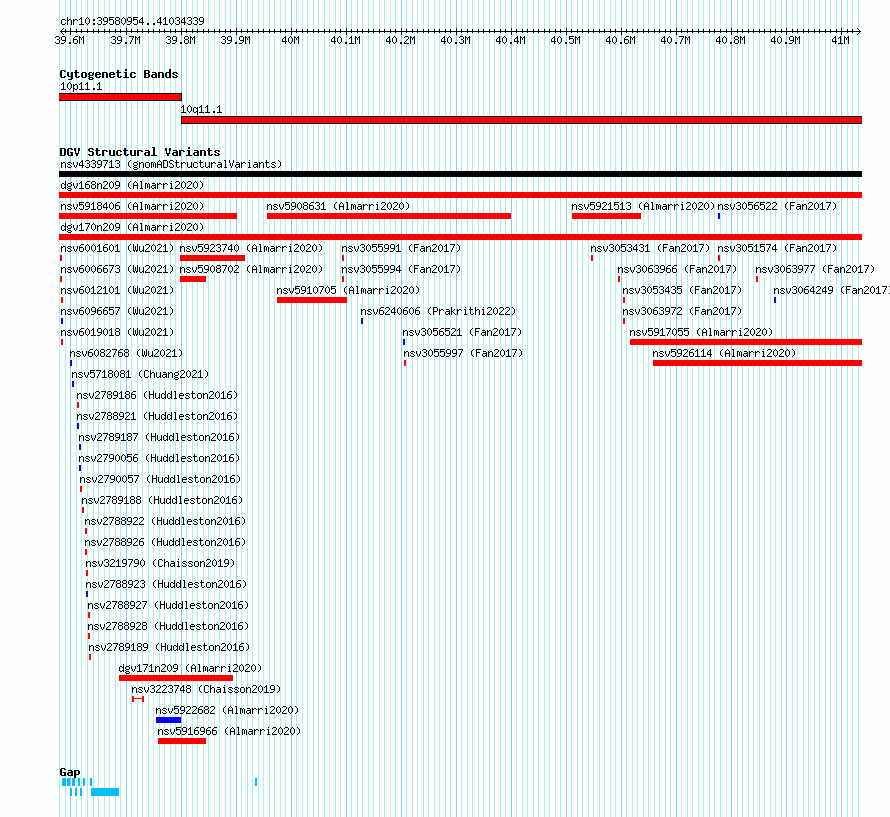
Task: Select nsv2789187 (Huddleston2016) label
Action: (x=159, y=437)
